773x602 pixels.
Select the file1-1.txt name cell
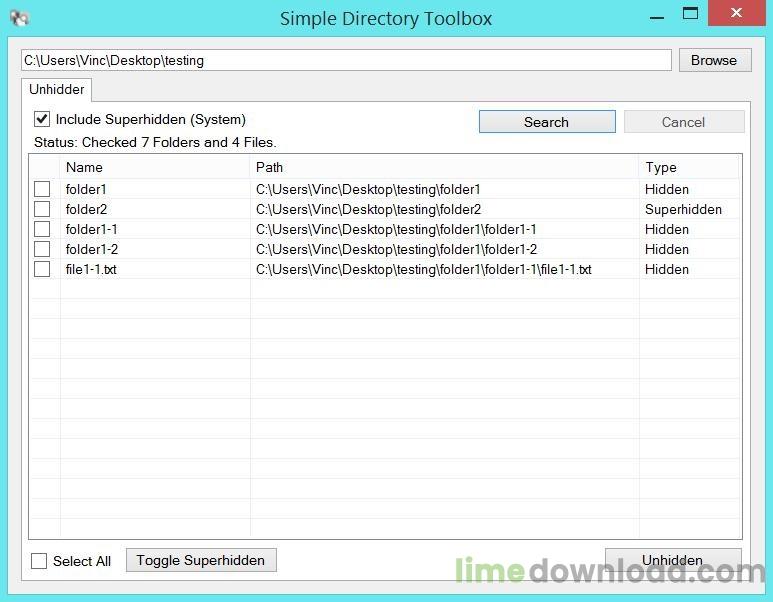[91, 270]
